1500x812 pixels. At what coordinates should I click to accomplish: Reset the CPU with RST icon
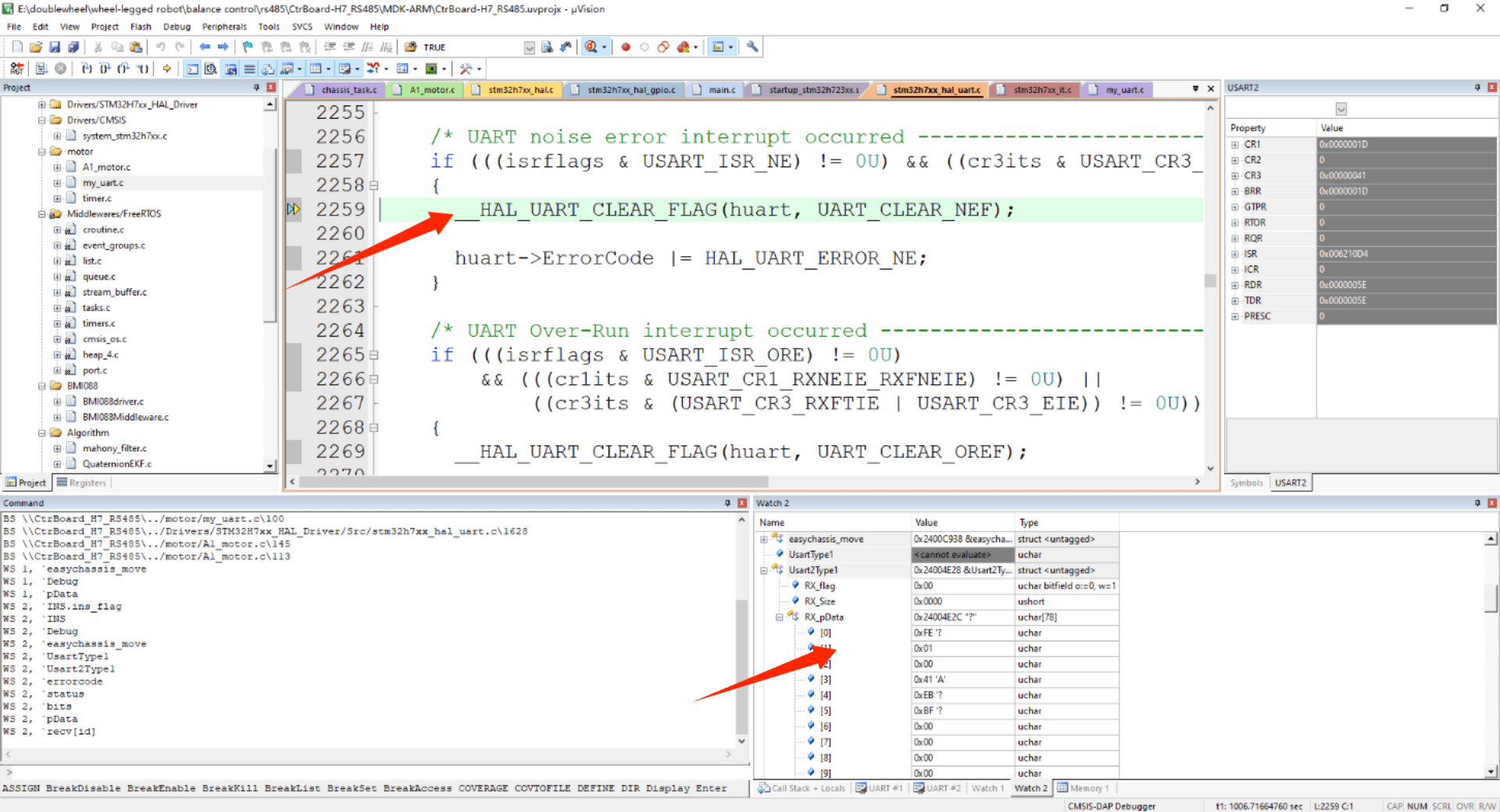[x=16, y=69]
